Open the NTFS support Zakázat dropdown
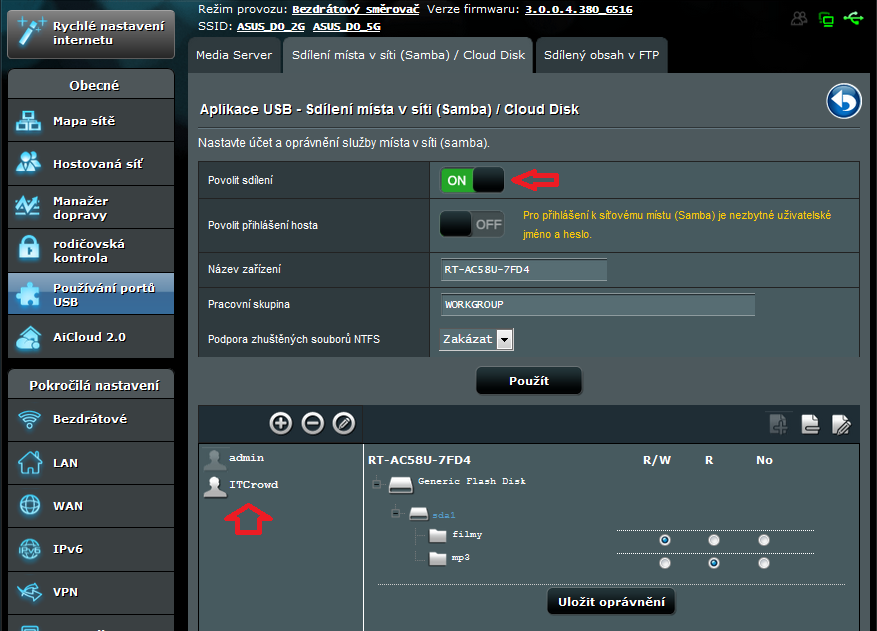Screen dimensions: 877x631 pos(476,339)
